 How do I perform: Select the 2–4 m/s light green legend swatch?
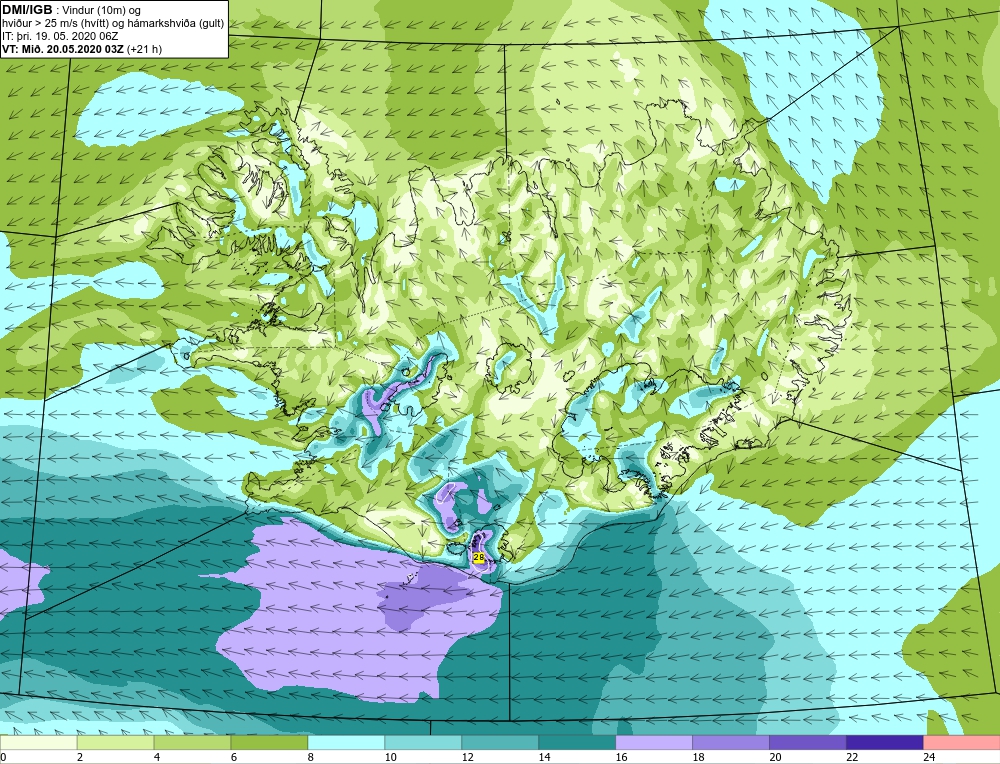115,742
